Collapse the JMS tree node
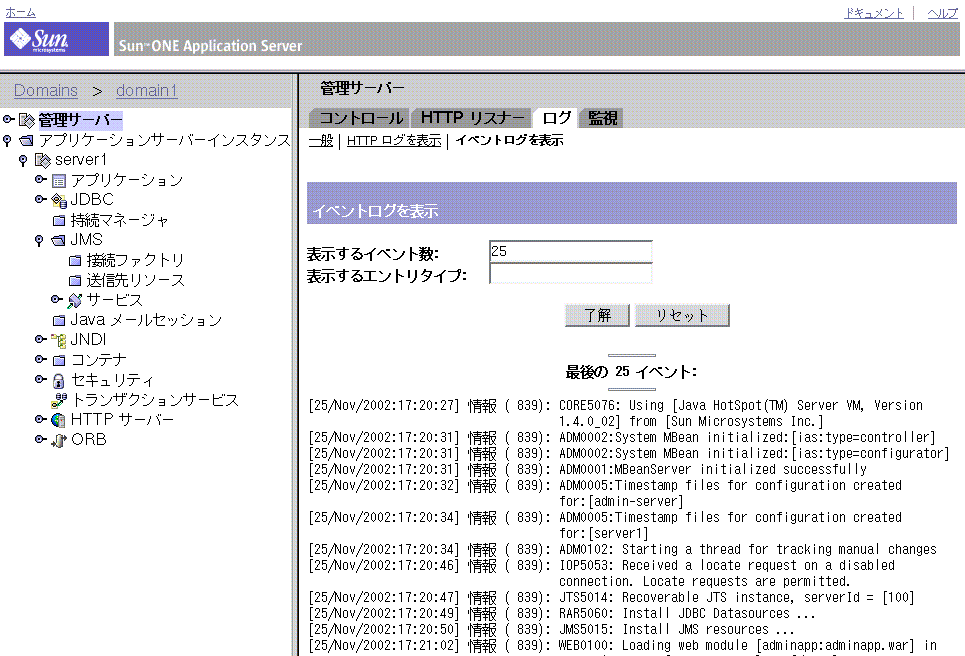This screenshot has width=965, height=656. point(39,241)
